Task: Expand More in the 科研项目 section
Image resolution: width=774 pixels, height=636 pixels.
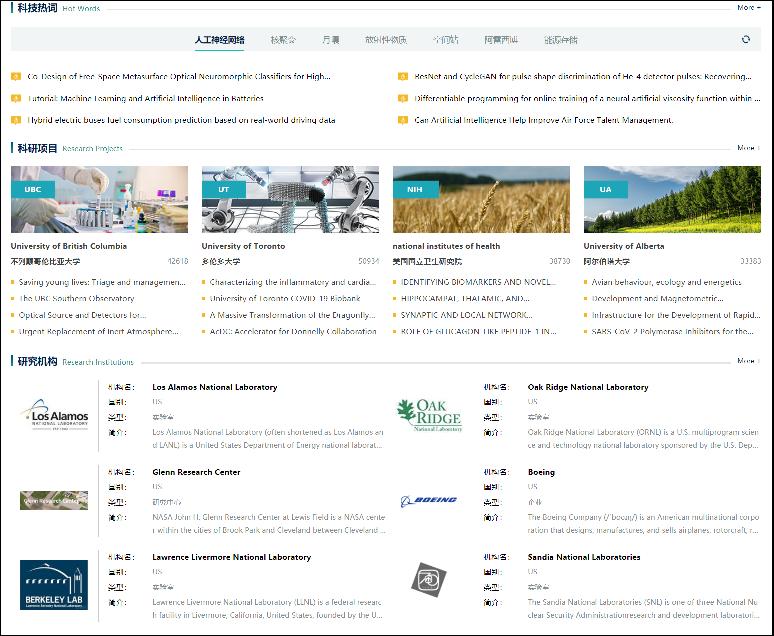Action: (x=747, y=148)
